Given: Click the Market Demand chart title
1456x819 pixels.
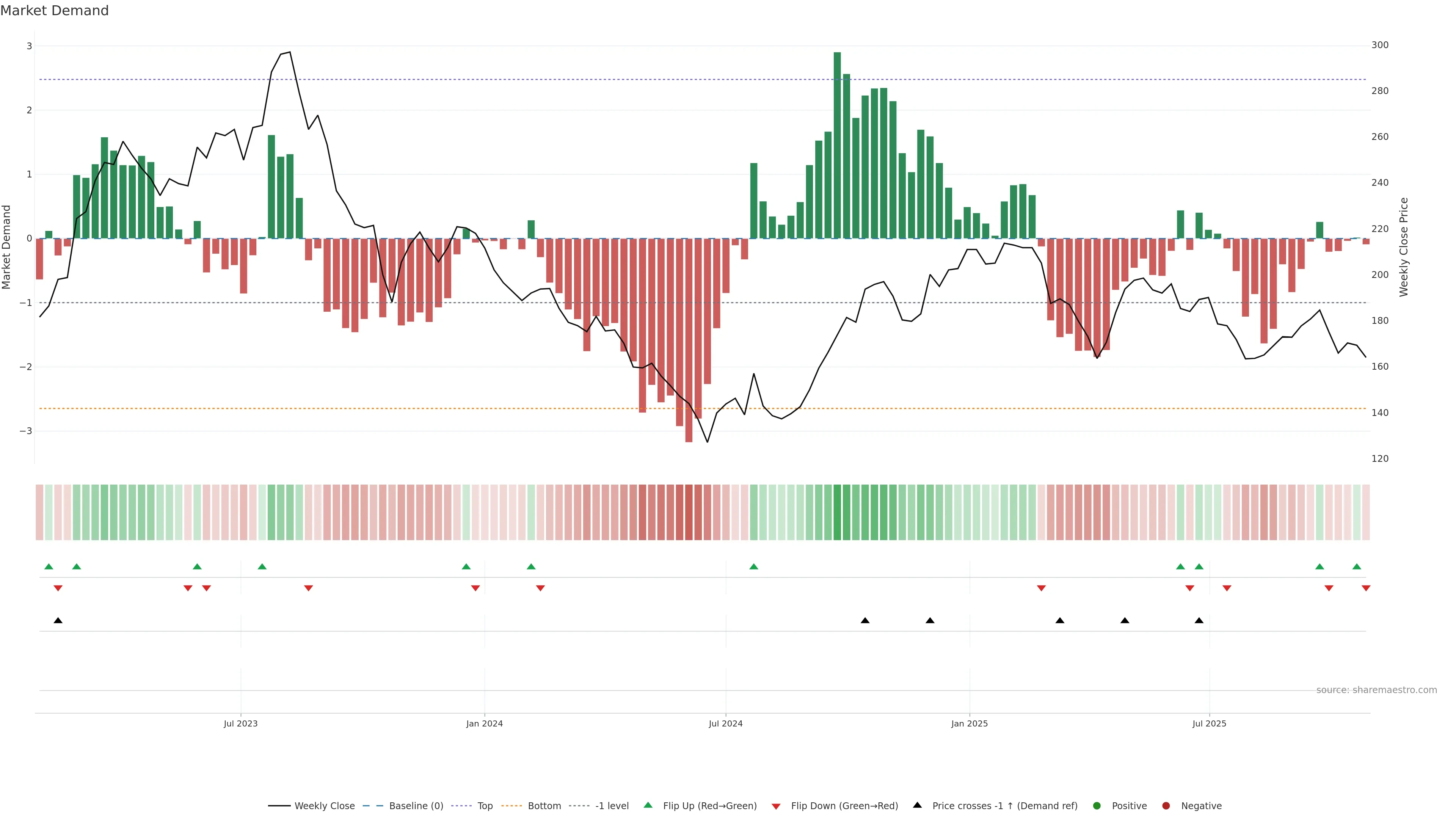Looking at the screenshot, I should coord(54,10).
